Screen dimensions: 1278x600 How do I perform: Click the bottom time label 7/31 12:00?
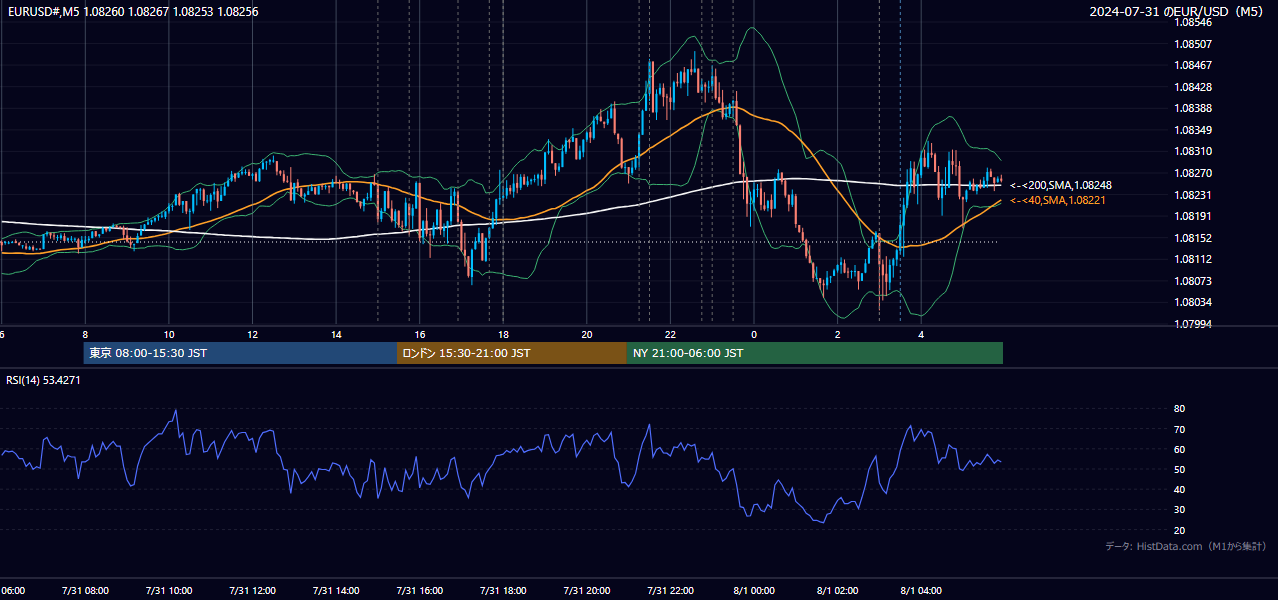point(252,591)
